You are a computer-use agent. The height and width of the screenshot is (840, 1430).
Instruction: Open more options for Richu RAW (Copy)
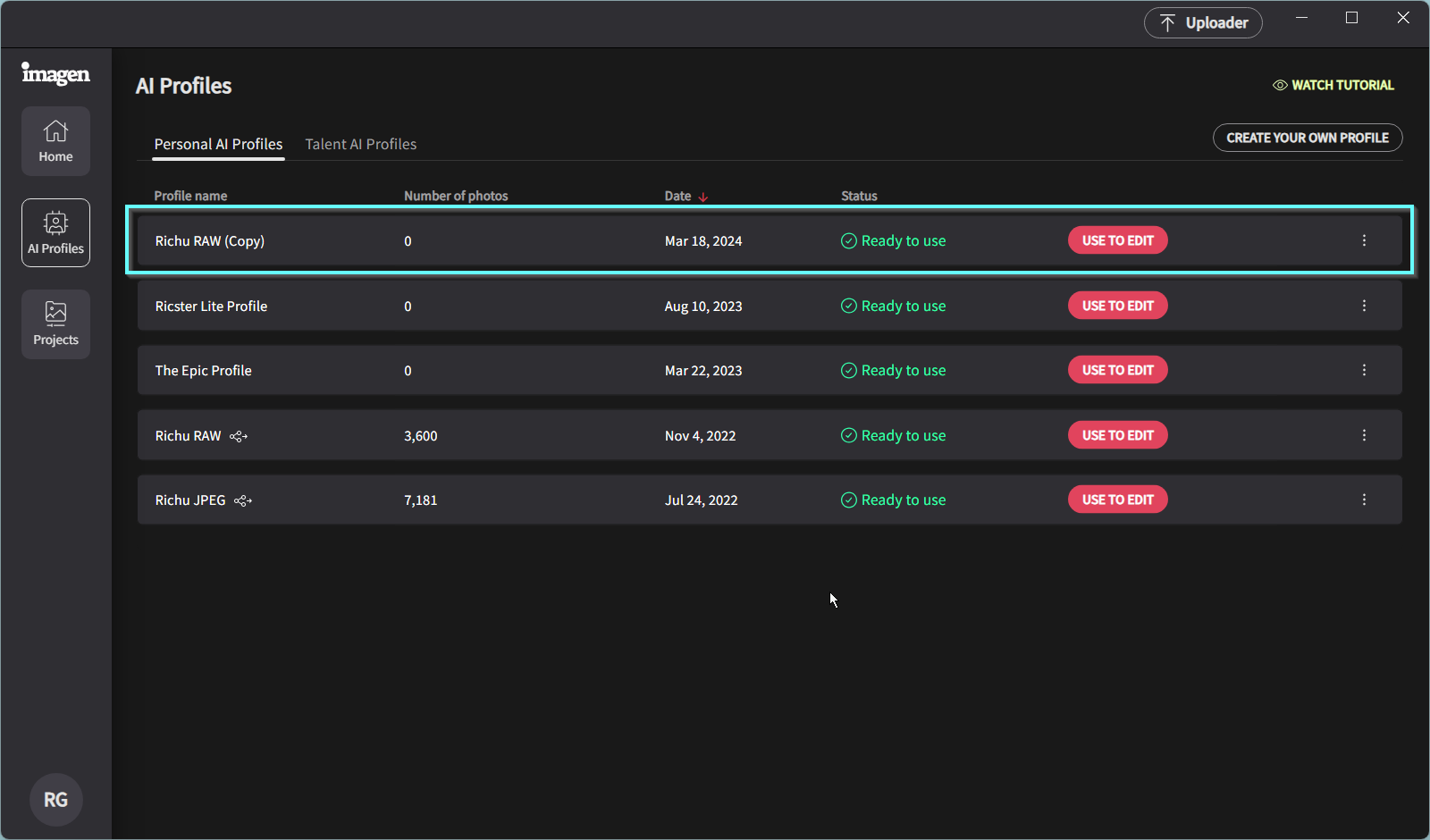point(1364,240)
